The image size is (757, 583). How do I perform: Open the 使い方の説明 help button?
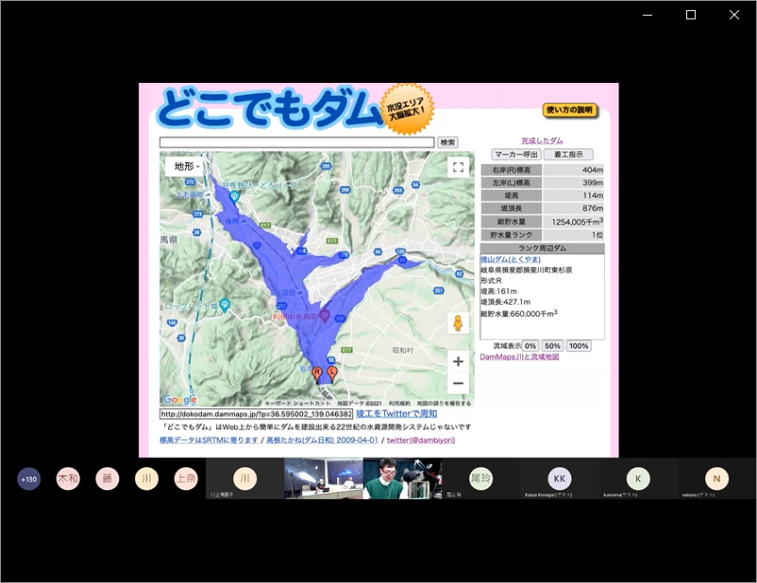click(x=571, y=110)
